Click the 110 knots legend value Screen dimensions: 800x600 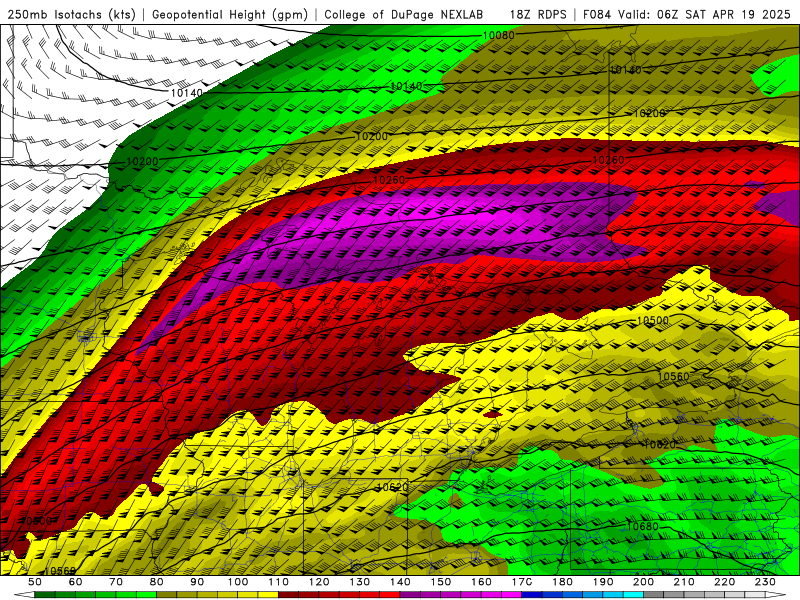click(279, 582)
